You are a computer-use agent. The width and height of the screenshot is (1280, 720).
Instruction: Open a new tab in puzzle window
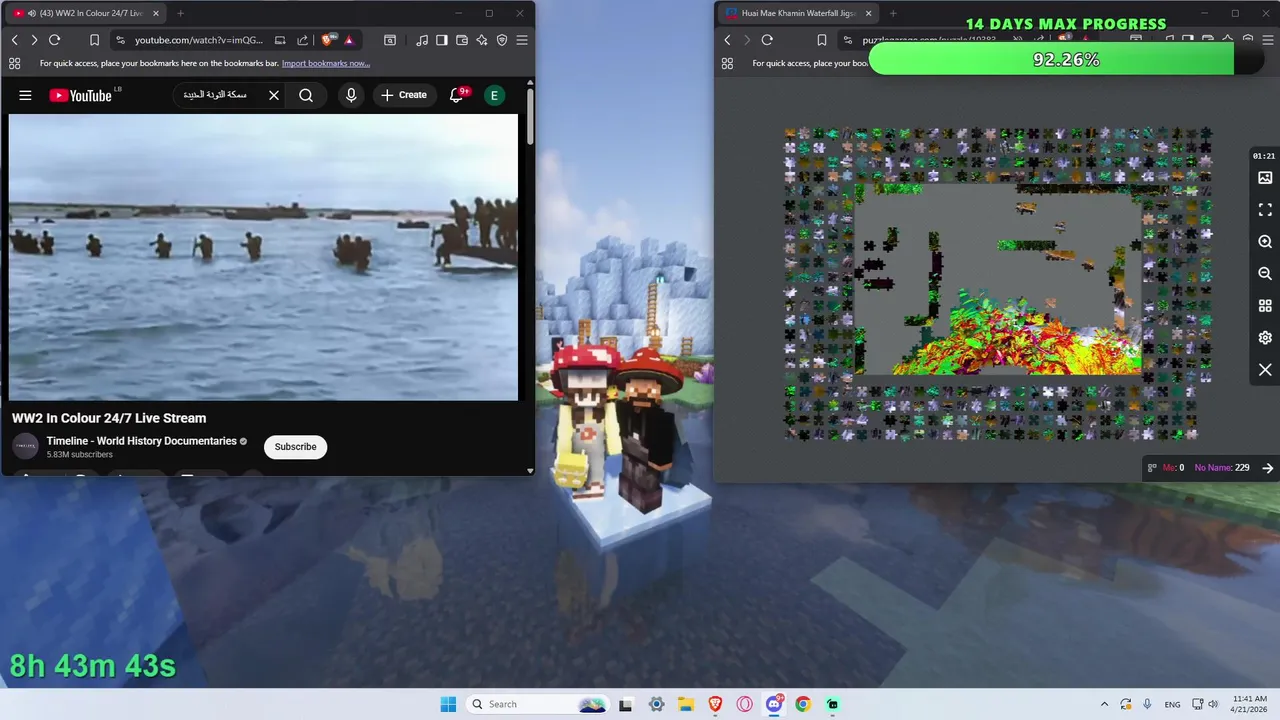pyautogui.click(x=893, y=13)
